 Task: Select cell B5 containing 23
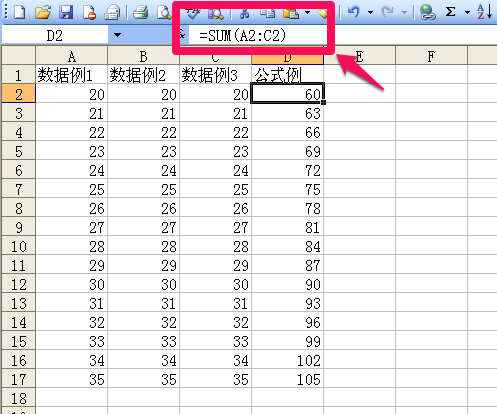143,151
